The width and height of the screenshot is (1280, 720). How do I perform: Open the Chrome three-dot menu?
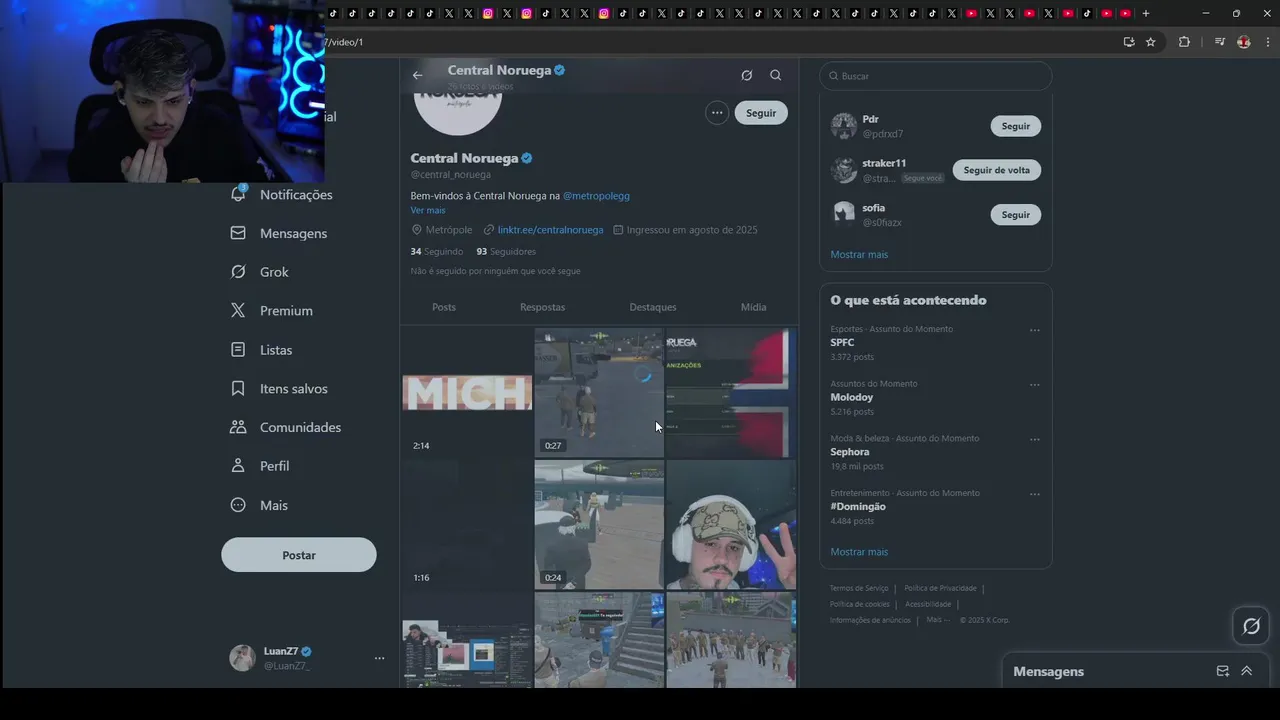pos(1267,42)
